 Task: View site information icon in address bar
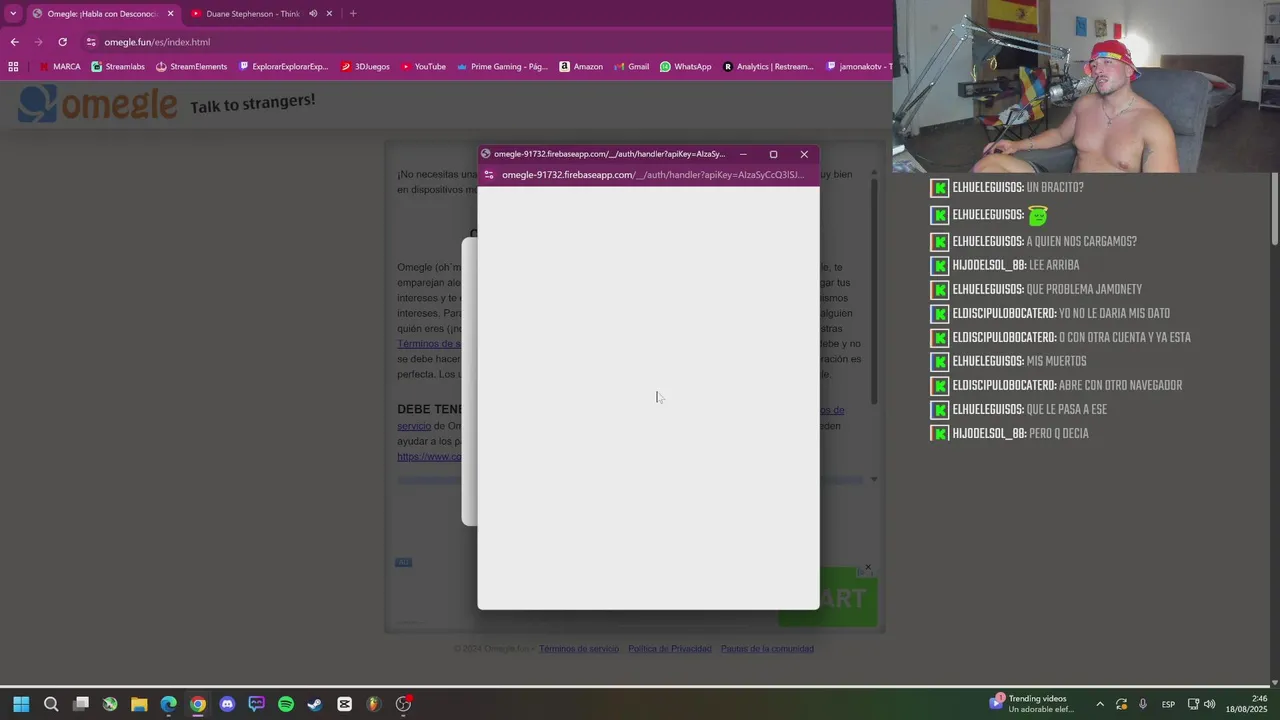(91, 42)
